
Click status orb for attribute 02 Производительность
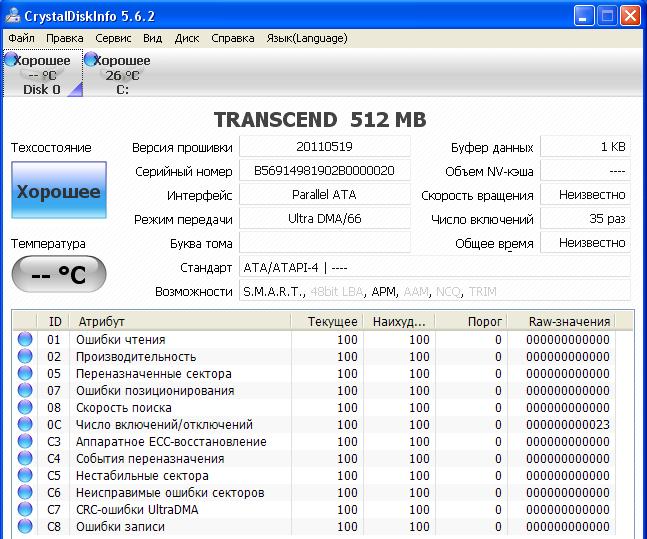click(x=25, y=356)
